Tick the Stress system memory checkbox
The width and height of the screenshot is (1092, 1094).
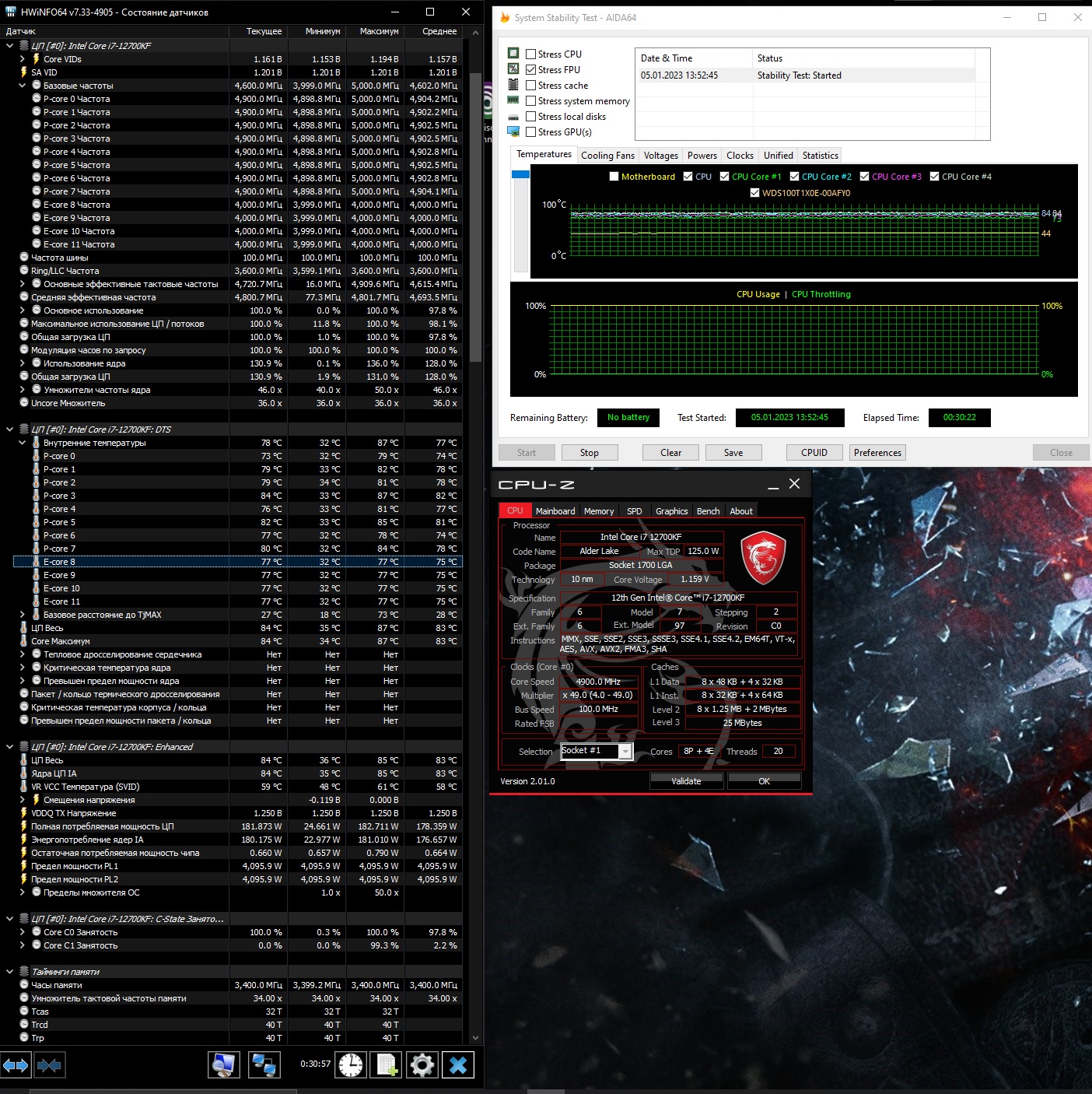pyautogui.click(x=530, y=101)
